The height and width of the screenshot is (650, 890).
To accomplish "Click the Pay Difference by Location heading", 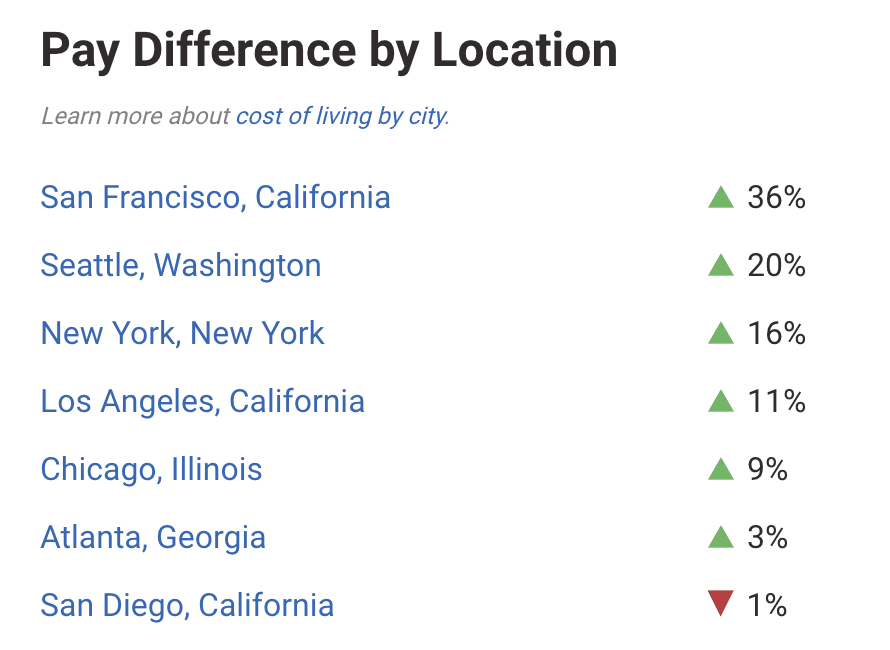I will click(x=329, y=50).
